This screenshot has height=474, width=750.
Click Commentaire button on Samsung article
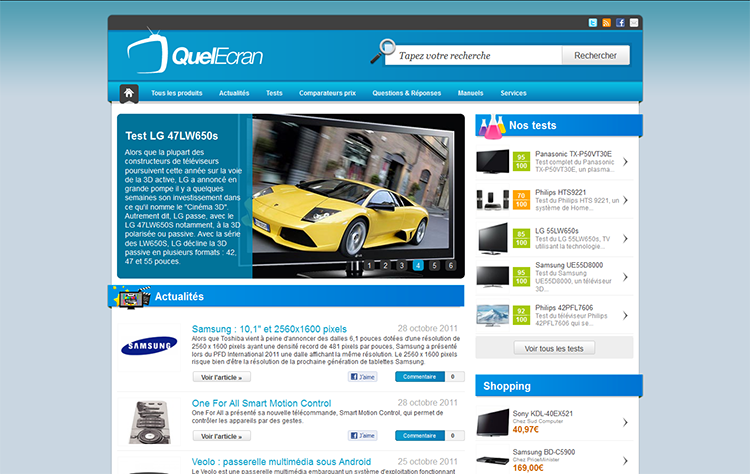tap(419, 377)
